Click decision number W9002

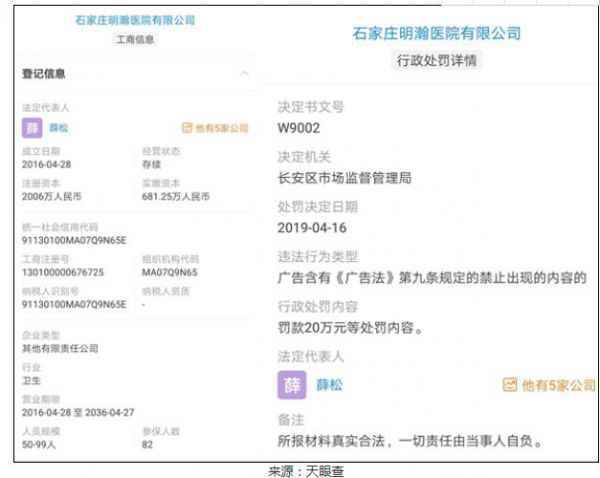(x=299, y=128)
